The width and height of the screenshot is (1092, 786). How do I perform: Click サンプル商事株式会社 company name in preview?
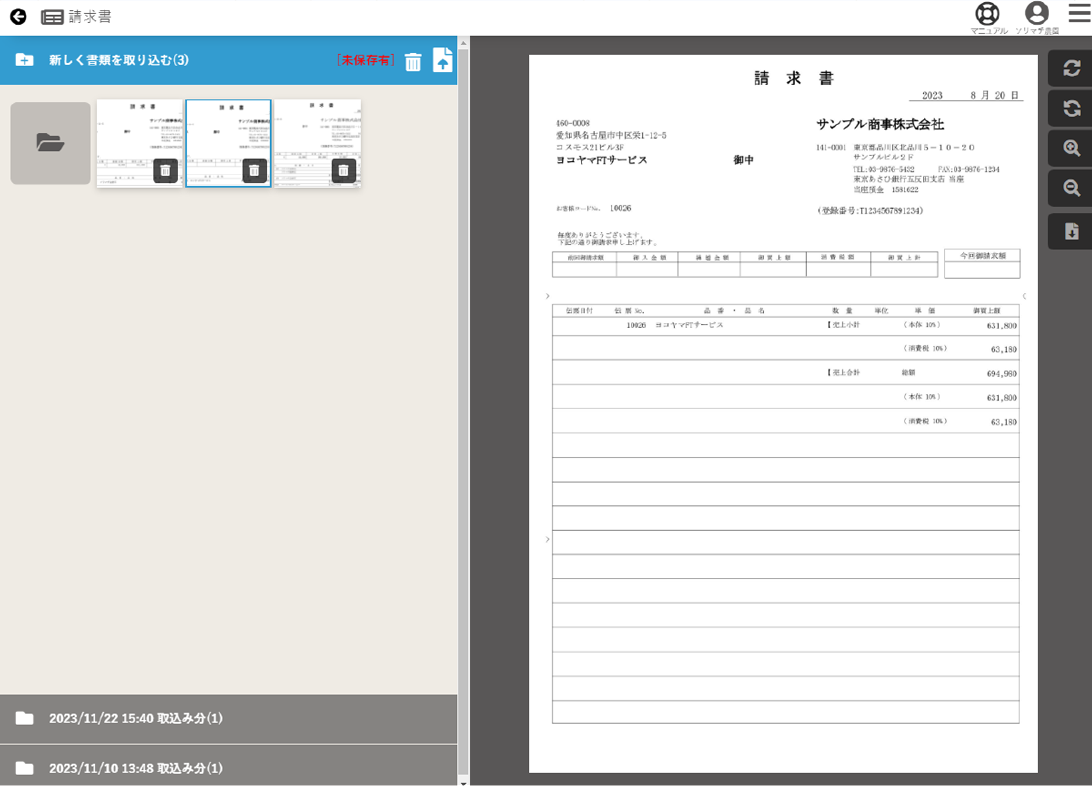(x=880, y=125)
